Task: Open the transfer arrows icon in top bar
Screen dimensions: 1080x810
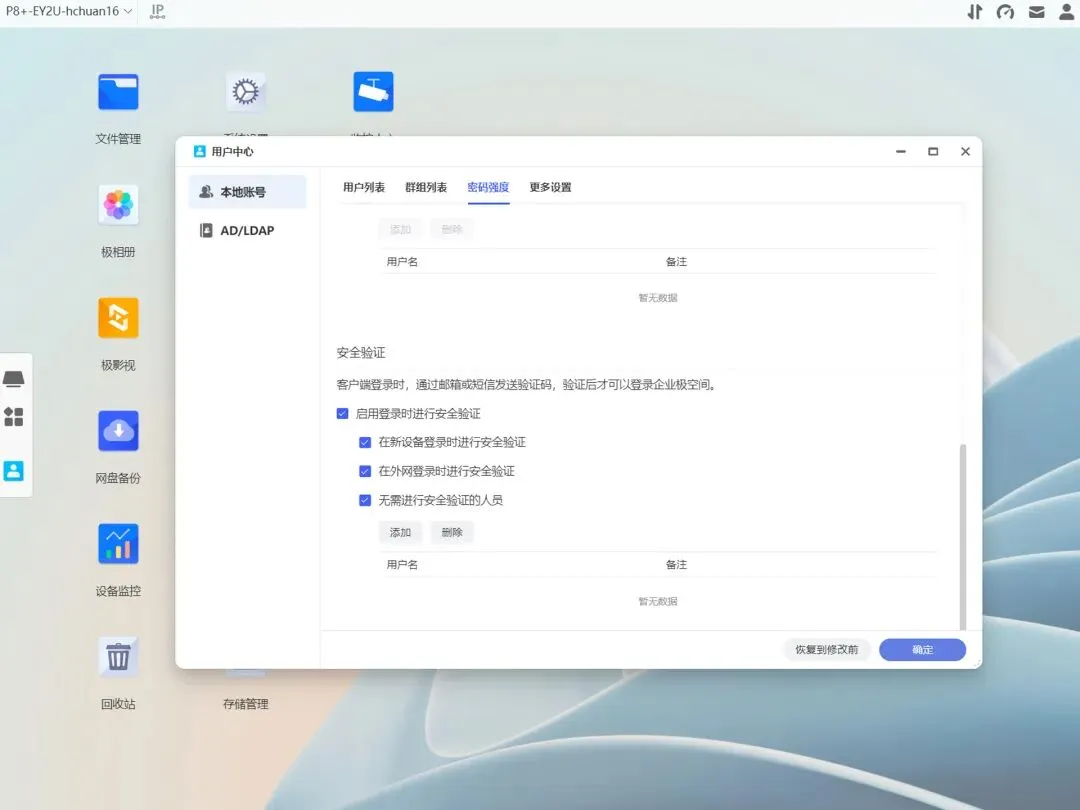Action: (975, 12)
